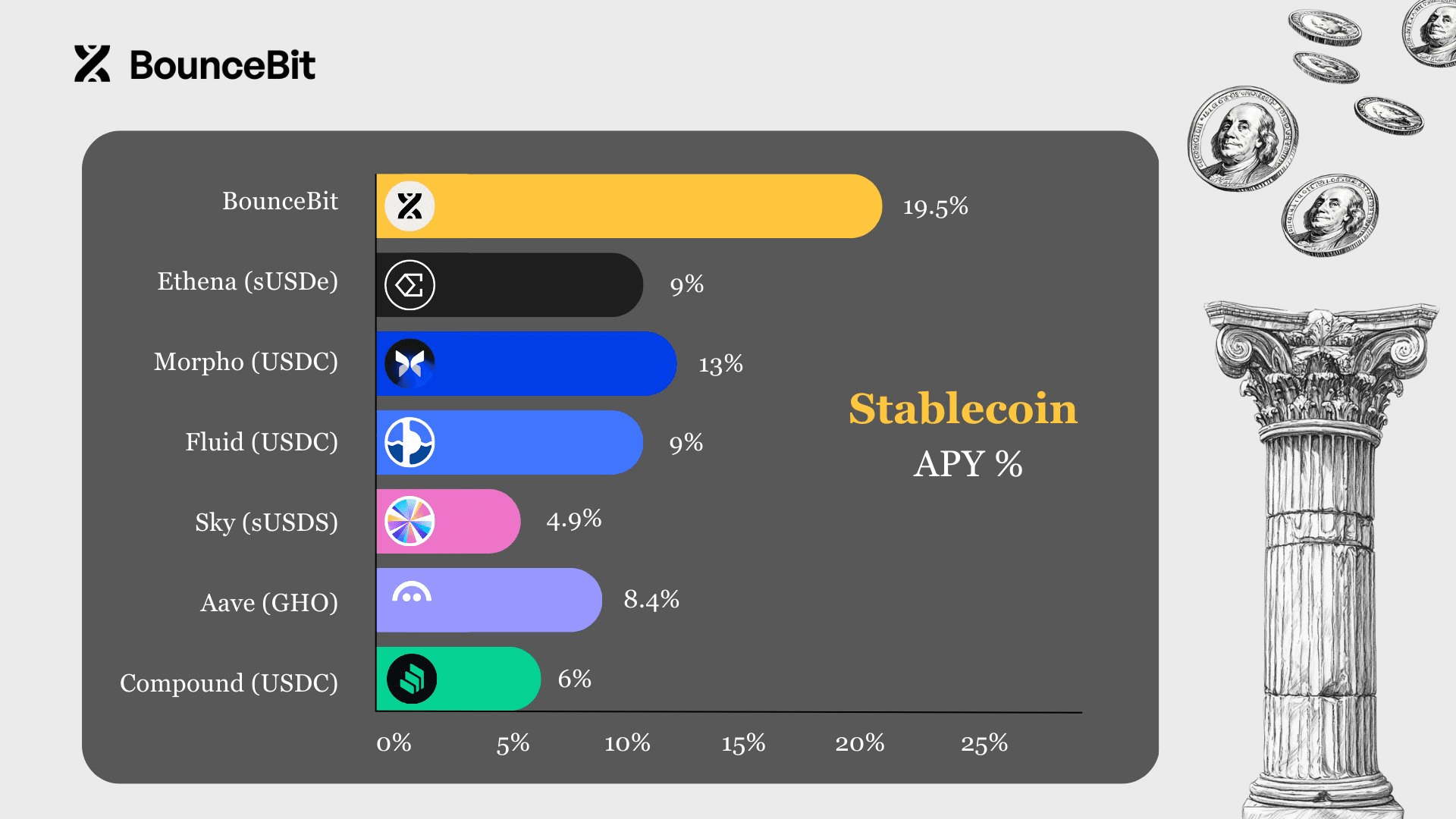Click the 19.5% value label
1456x819 pixels.
936,206
